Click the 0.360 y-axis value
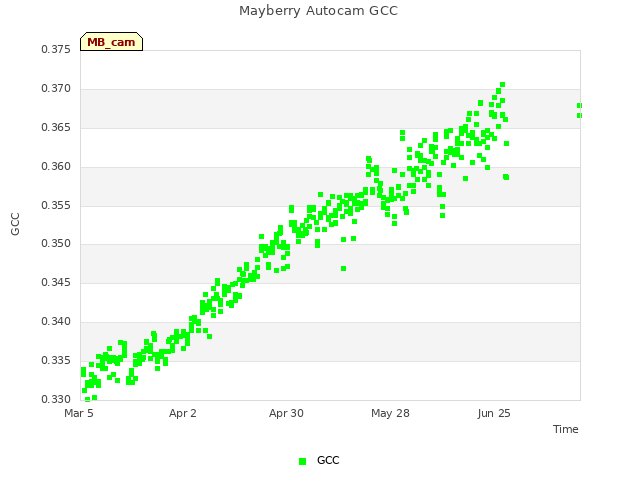Image resolution: width=640 pixels, height=480 pixels. click(x=56, y=167)
